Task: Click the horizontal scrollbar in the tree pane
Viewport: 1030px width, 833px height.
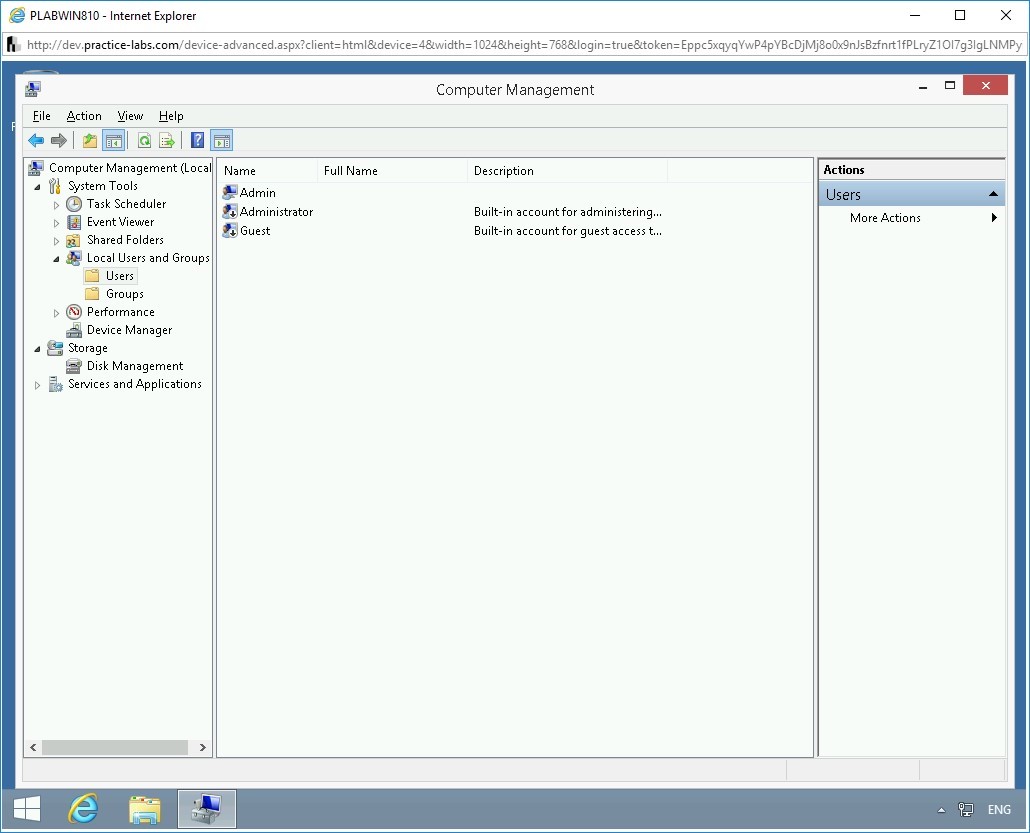Action: pyautogui.click(x=115, y=747)
